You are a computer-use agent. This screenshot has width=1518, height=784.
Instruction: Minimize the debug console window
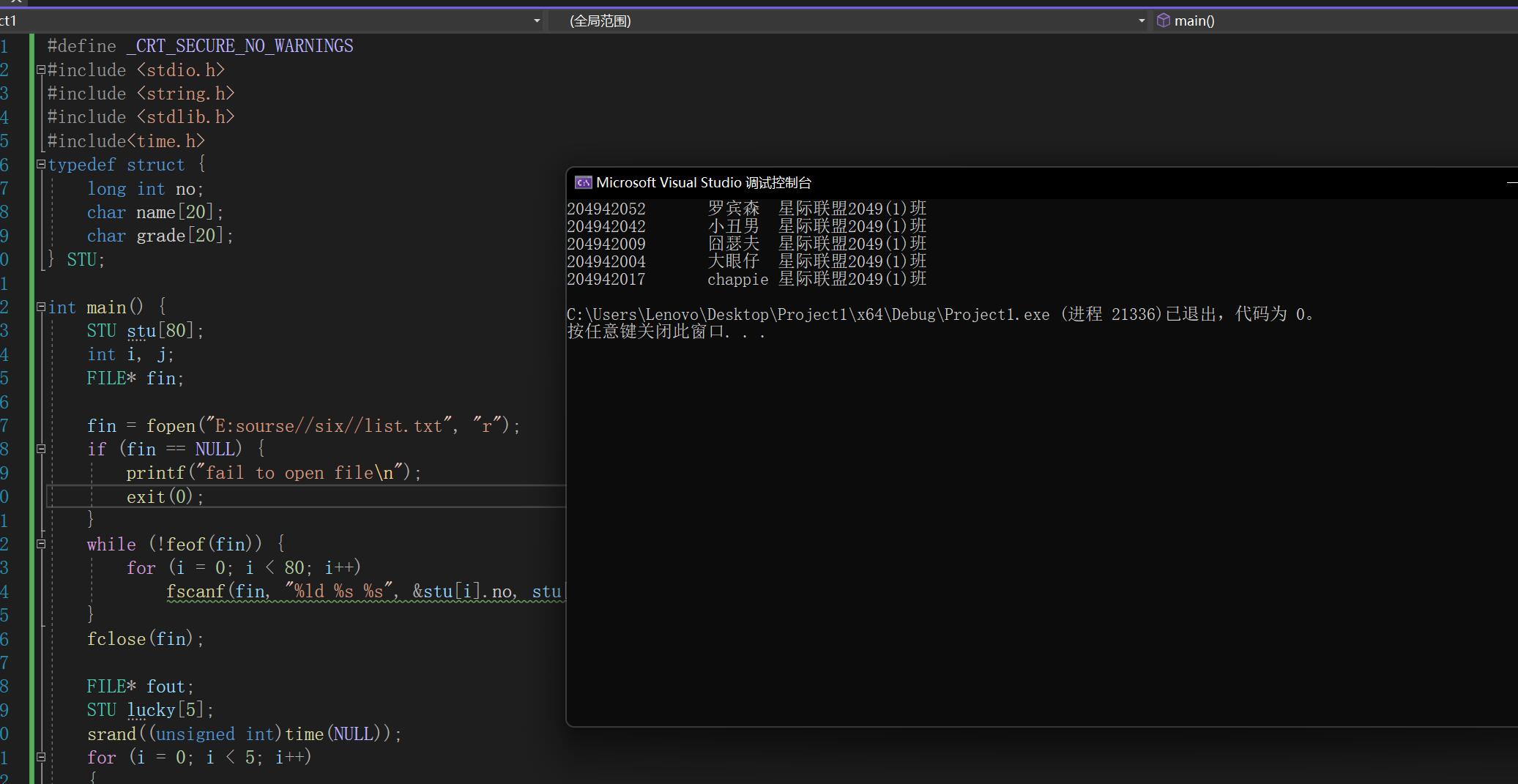click(x=1511, y=182)
